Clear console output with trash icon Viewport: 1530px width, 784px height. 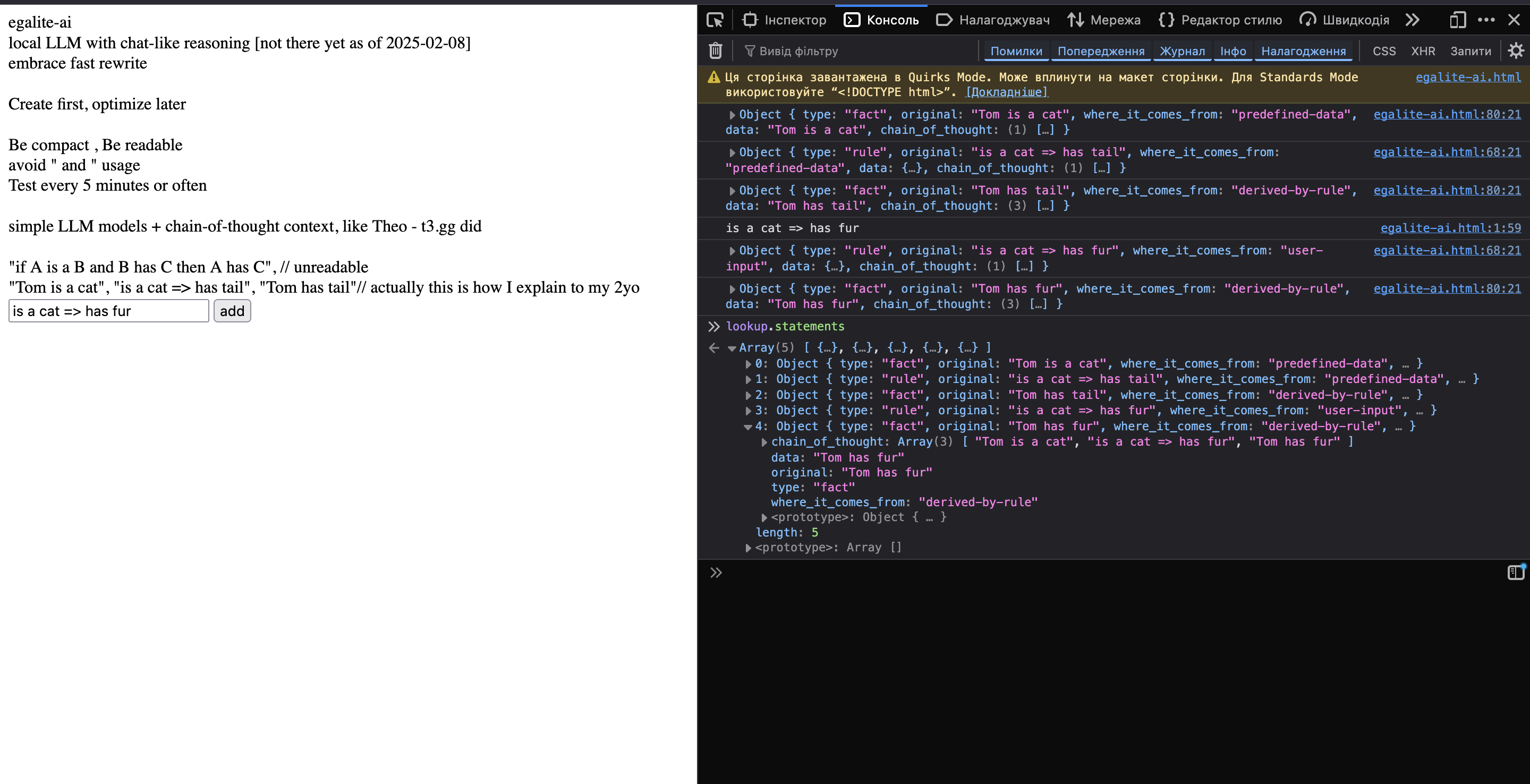[716, 51]
